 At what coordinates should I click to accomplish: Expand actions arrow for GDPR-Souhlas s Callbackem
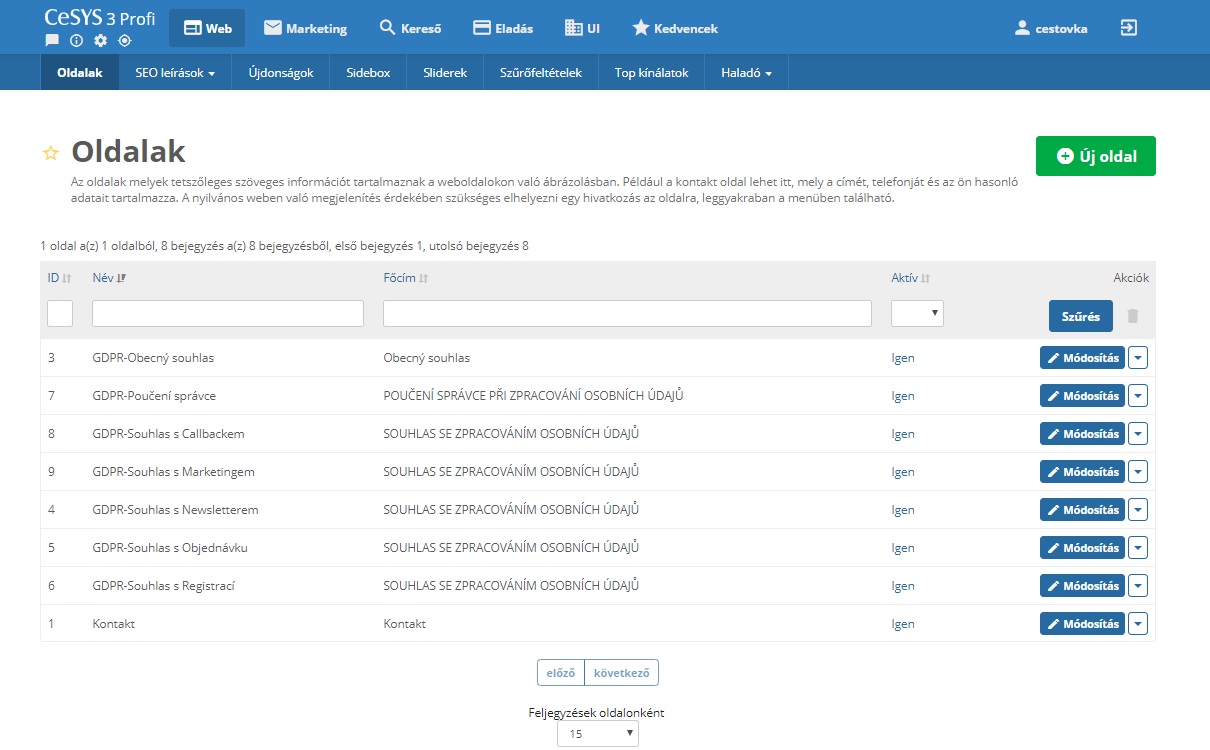point(1138,434)
